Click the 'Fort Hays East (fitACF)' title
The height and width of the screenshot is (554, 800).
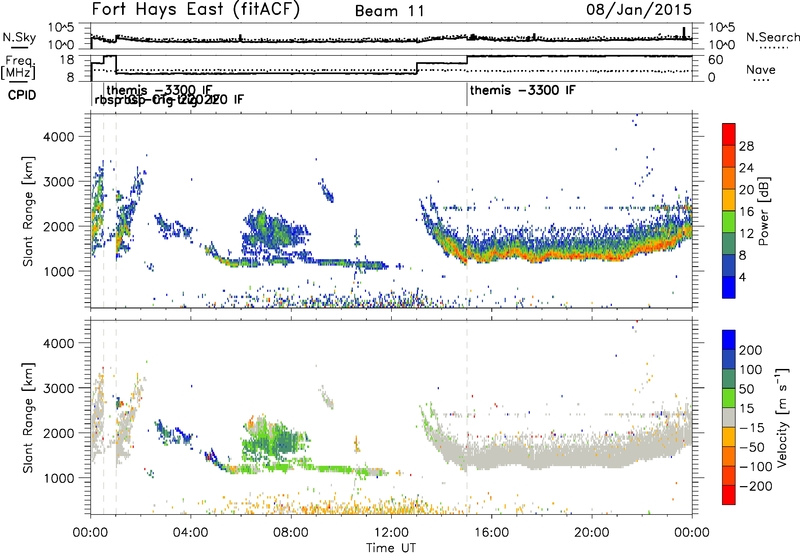(x=195, y=9)
